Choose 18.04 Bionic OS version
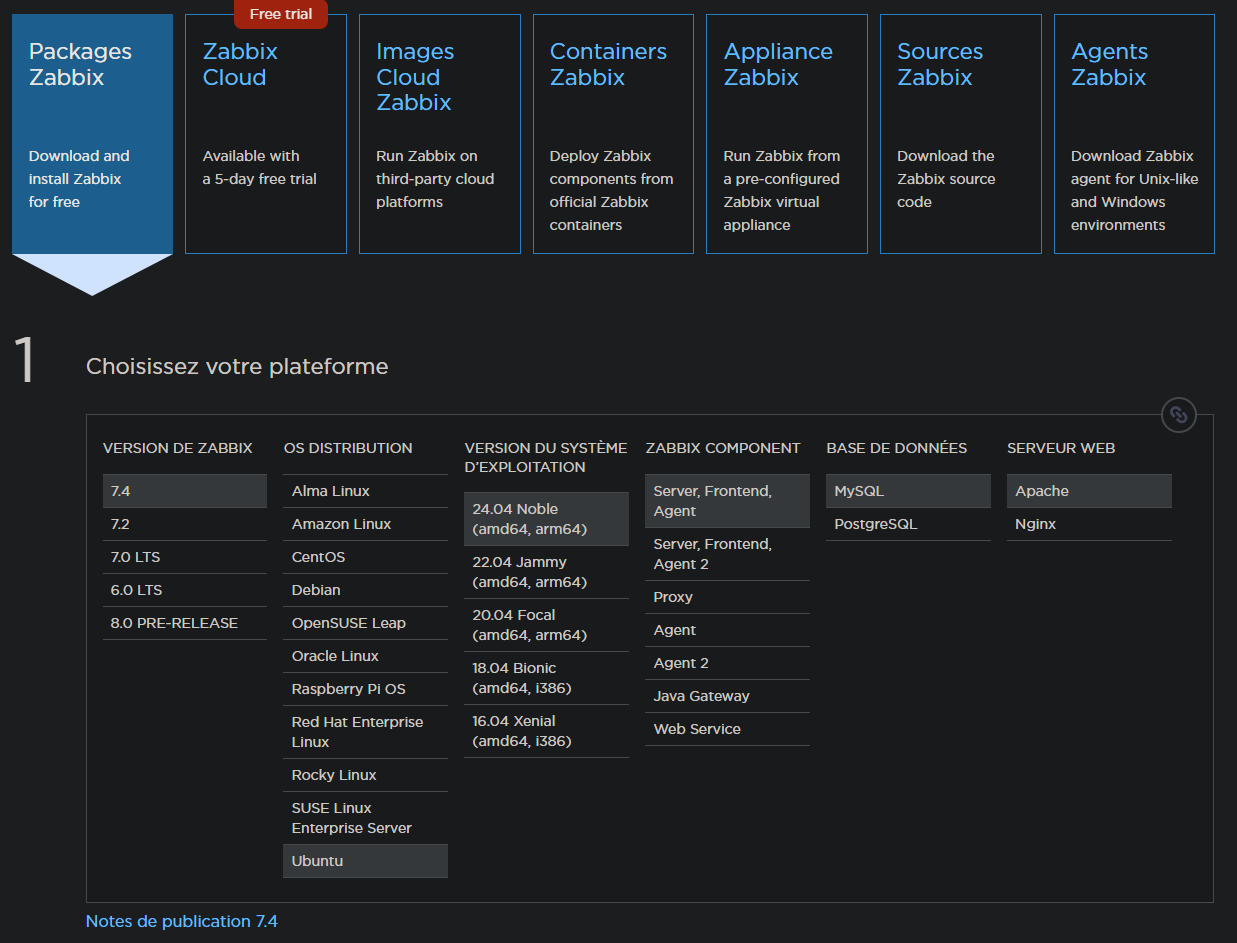Screen dimensions: 1237x943 (x=546, y=678)
